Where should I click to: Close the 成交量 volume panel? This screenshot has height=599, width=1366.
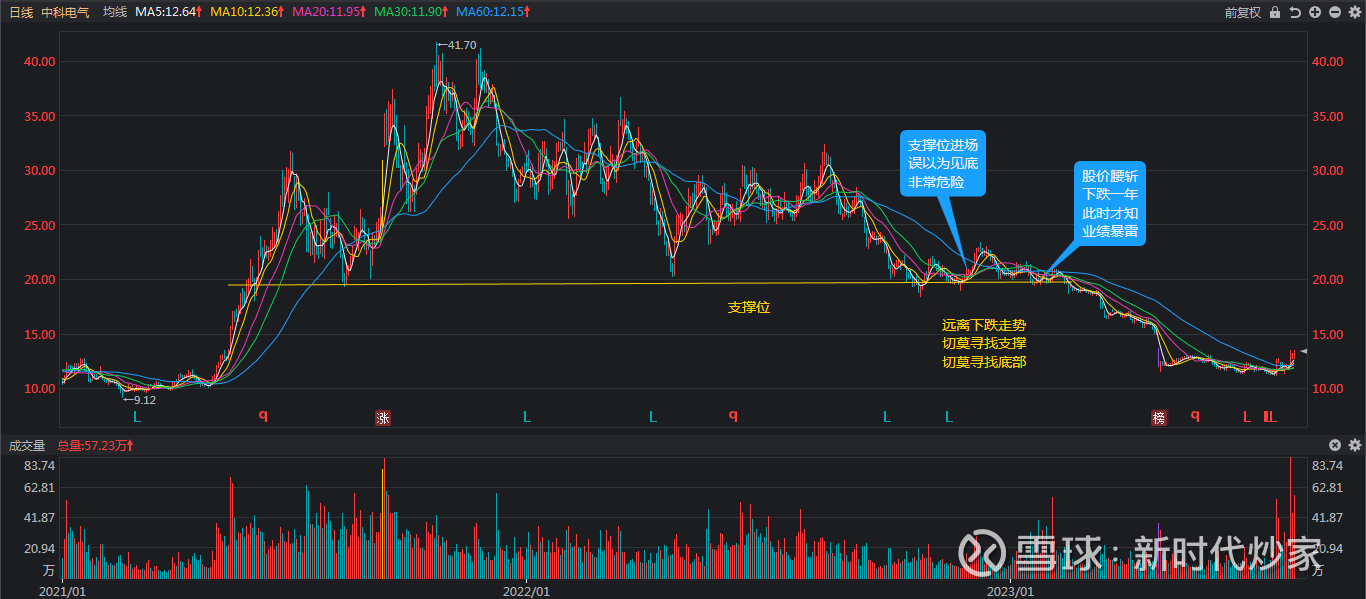(x=1335, y=445)
